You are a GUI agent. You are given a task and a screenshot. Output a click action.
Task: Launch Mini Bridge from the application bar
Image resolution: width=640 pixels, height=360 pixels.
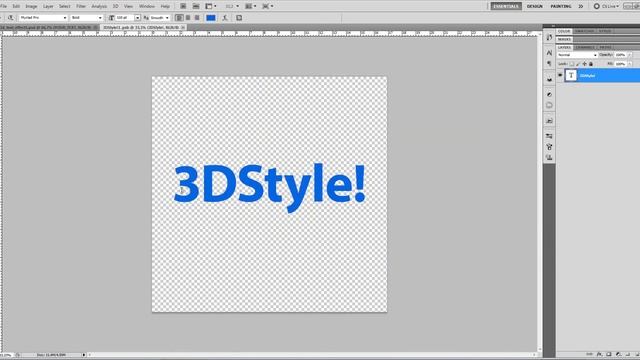[196, 6]
